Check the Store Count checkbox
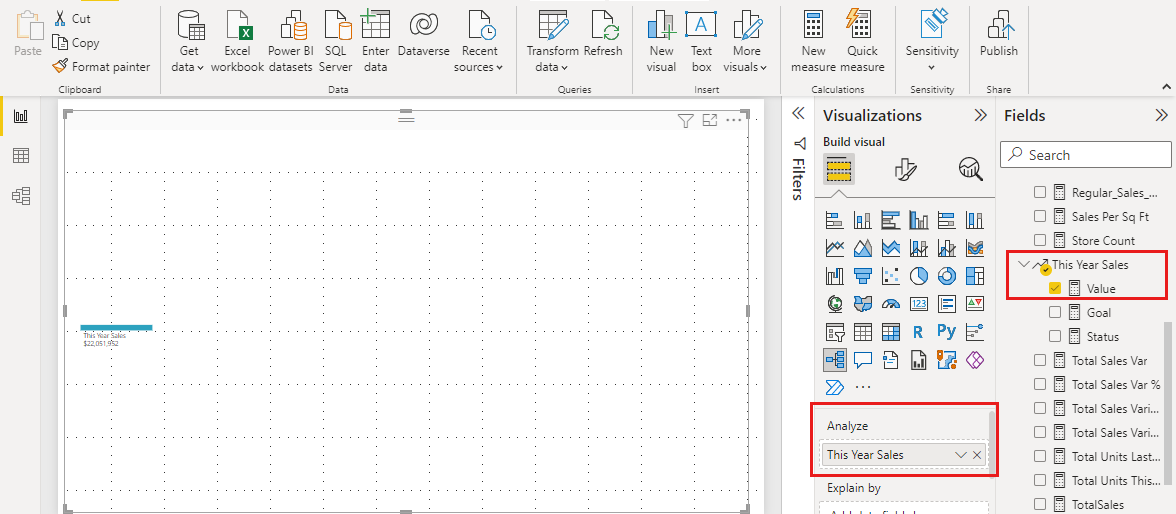The image size is (1176, 514). [x=1040, y=240]
